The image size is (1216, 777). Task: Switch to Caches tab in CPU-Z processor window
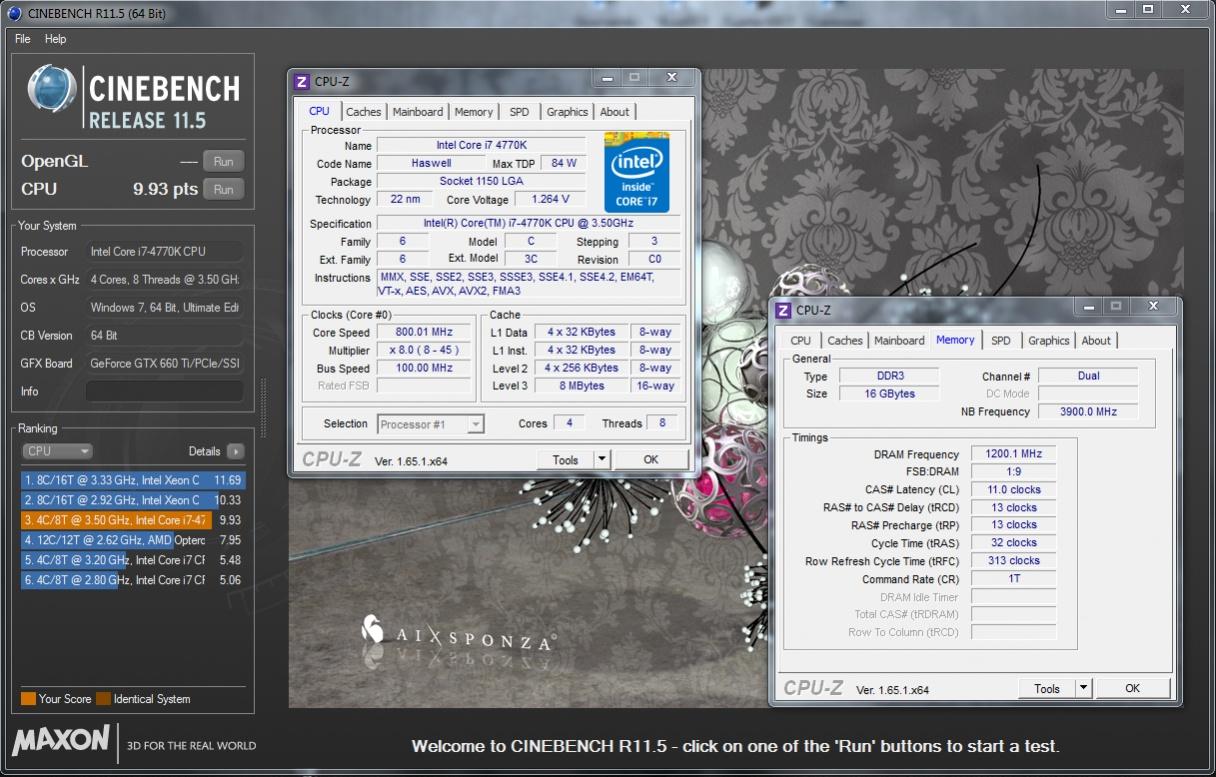click(364, 112)
